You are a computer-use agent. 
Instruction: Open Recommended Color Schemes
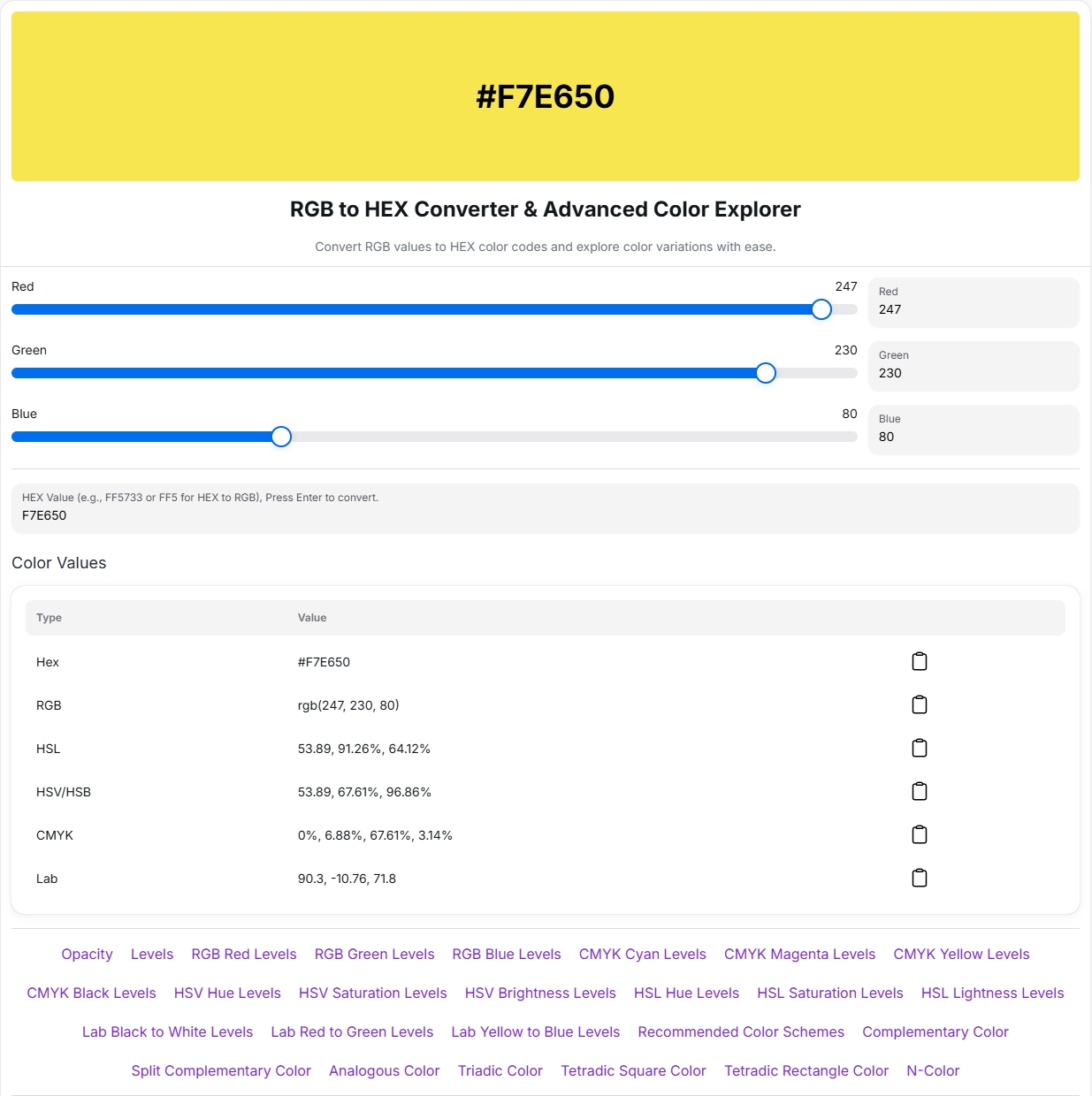click(741, 1031)
